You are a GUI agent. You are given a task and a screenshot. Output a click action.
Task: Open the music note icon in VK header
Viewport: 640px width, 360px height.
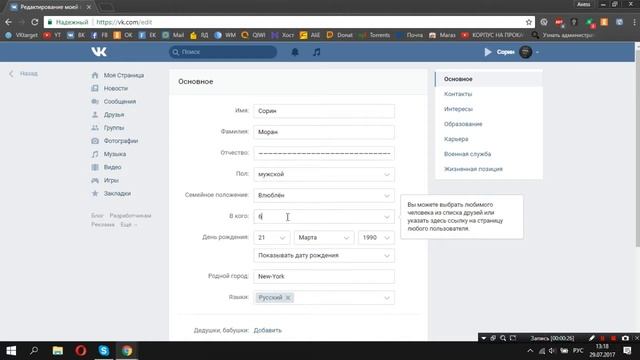[316, 52]
